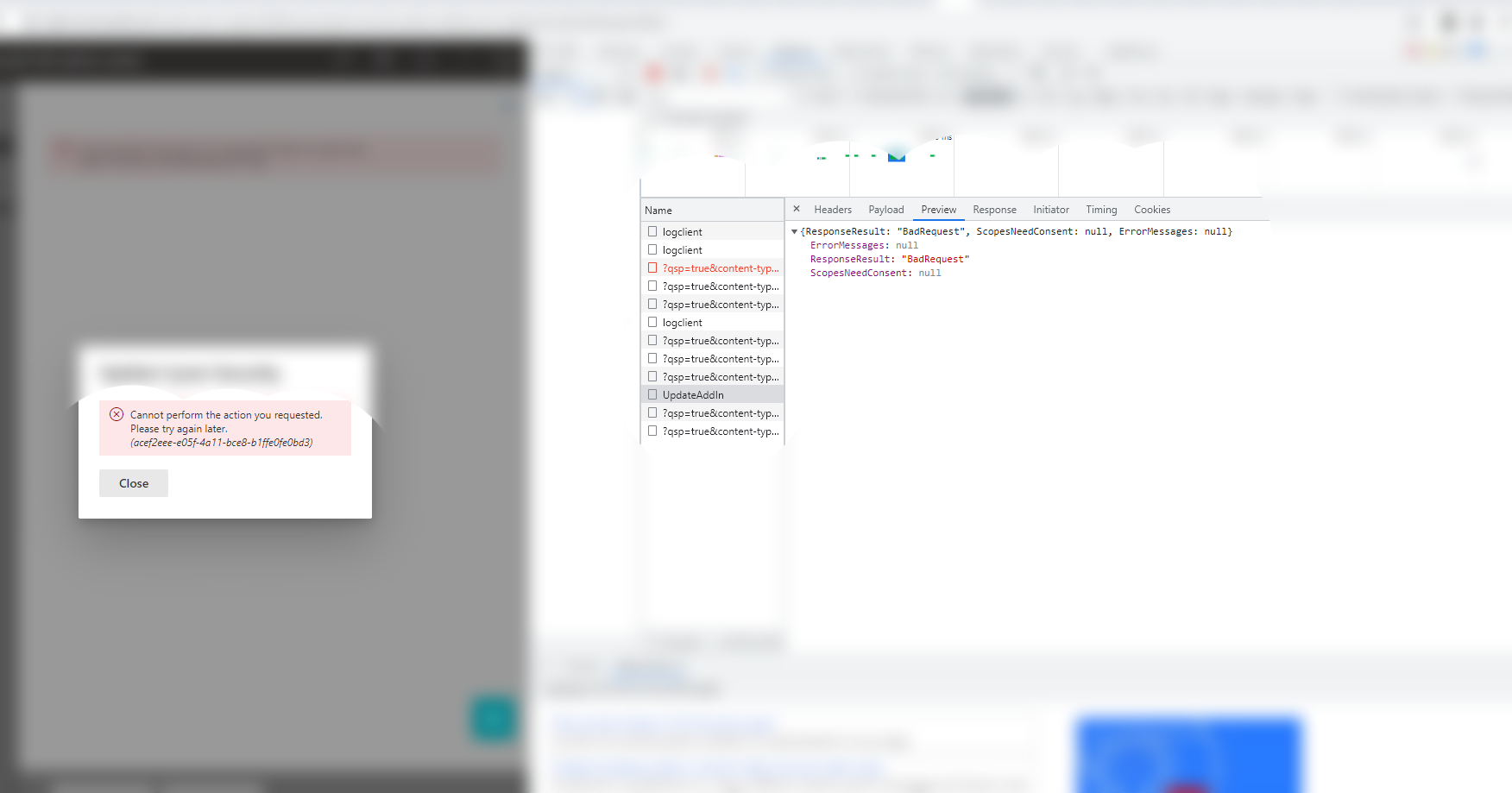
Task: Click the red record button in the Network panel
Action: click(x=653, y=73)
